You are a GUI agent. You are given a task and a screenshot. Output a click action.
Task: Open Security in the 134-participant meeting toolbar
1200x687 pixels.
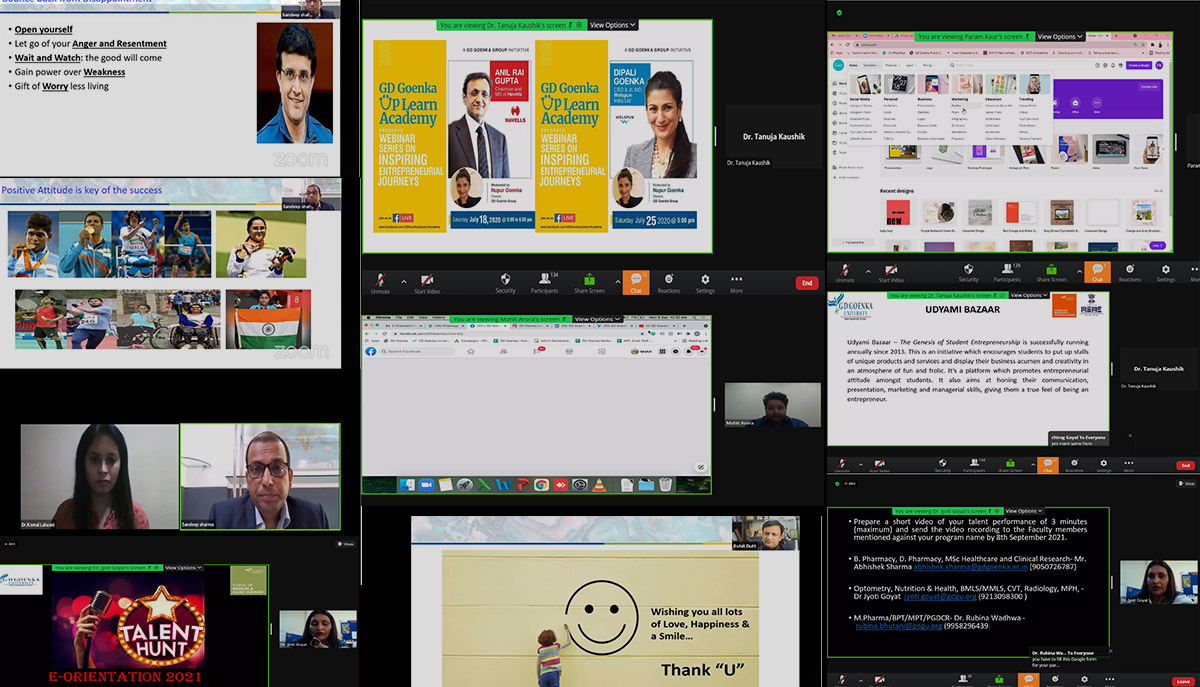click(506, 282)
